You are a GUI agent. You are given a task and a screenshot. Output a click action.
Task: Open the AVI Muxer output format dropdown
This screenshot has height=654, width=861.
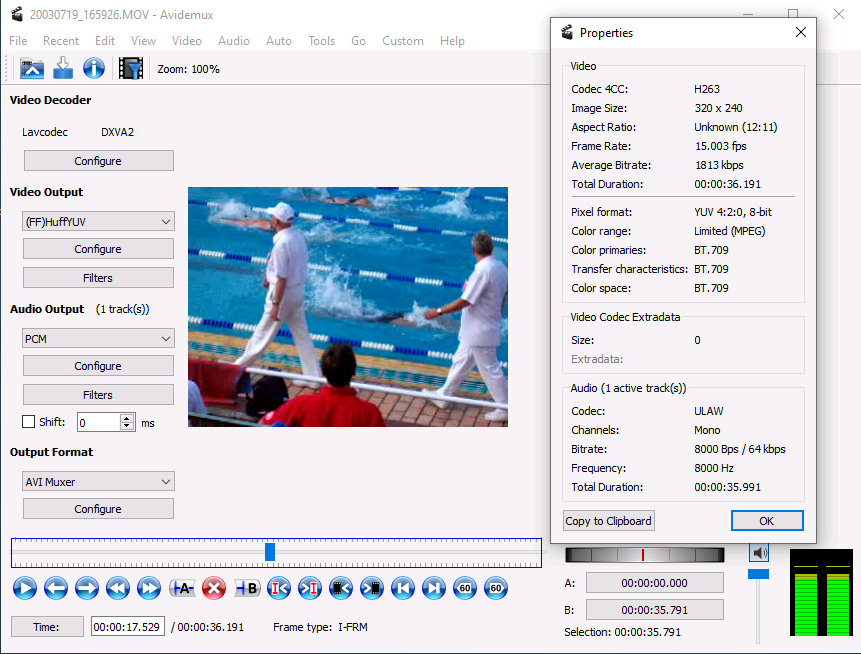[98, 482]
